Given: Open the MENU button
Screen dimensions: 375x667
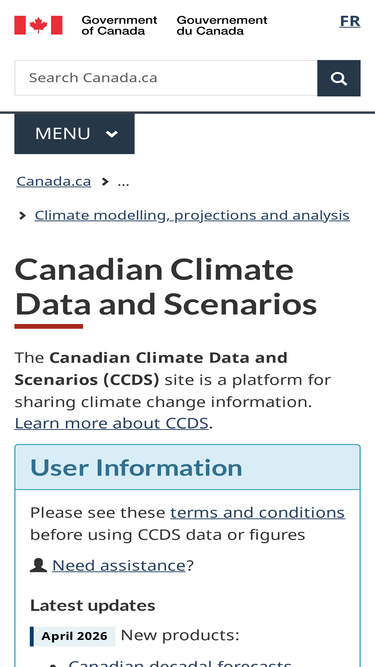Looking at the screenshot, I should 74,134.
